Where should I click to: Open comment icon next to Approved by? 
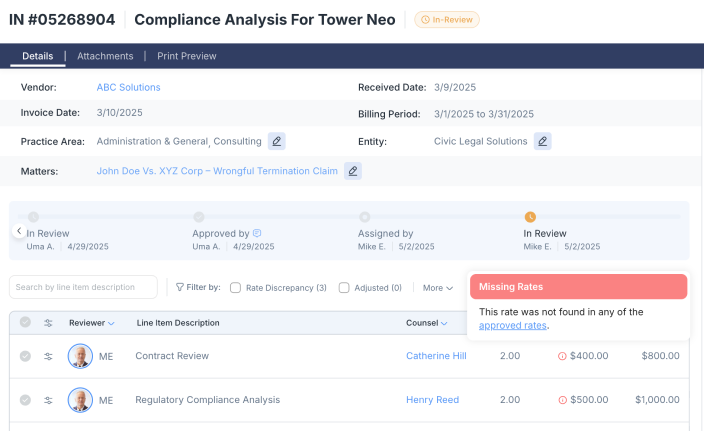pos(257,233)
